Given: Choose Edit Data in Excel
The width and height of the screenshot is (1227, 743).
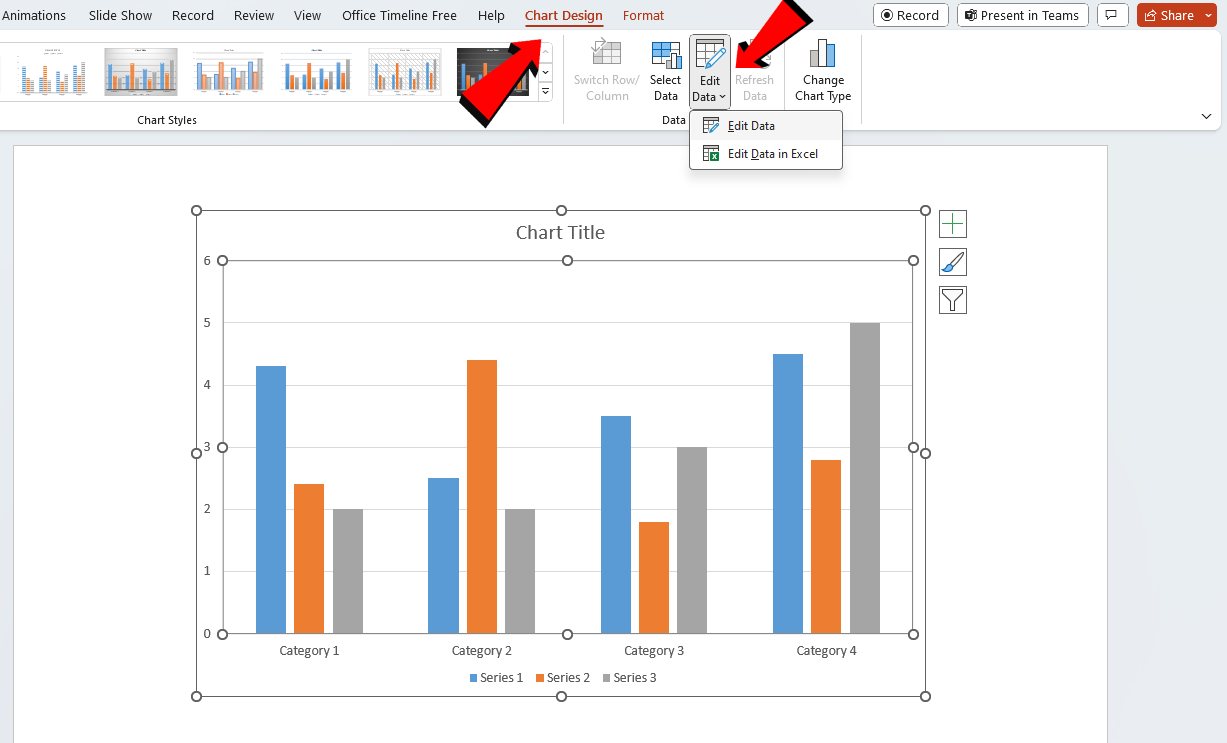Looking at the screenshot, I should pos(772,153).
